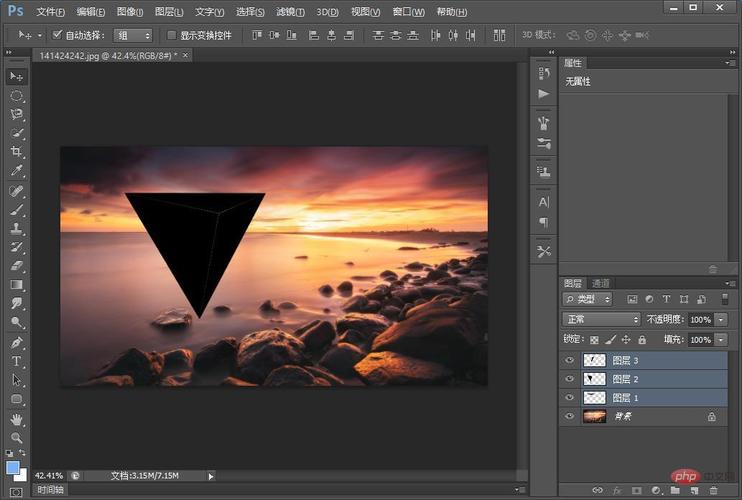Toggle the 自动选择 checkbox
The width and height of the screenshot is (742, 500).
[x=57, y=35]
